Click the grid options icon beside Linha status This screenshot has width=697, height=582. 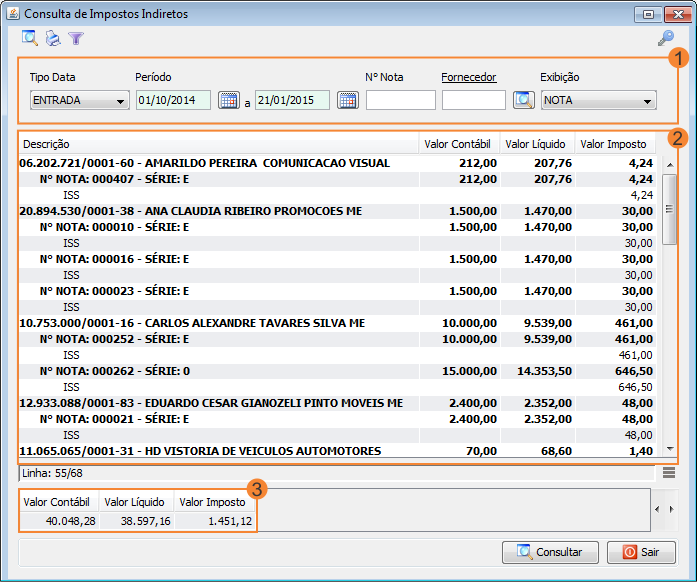click(x=669, y=473)
